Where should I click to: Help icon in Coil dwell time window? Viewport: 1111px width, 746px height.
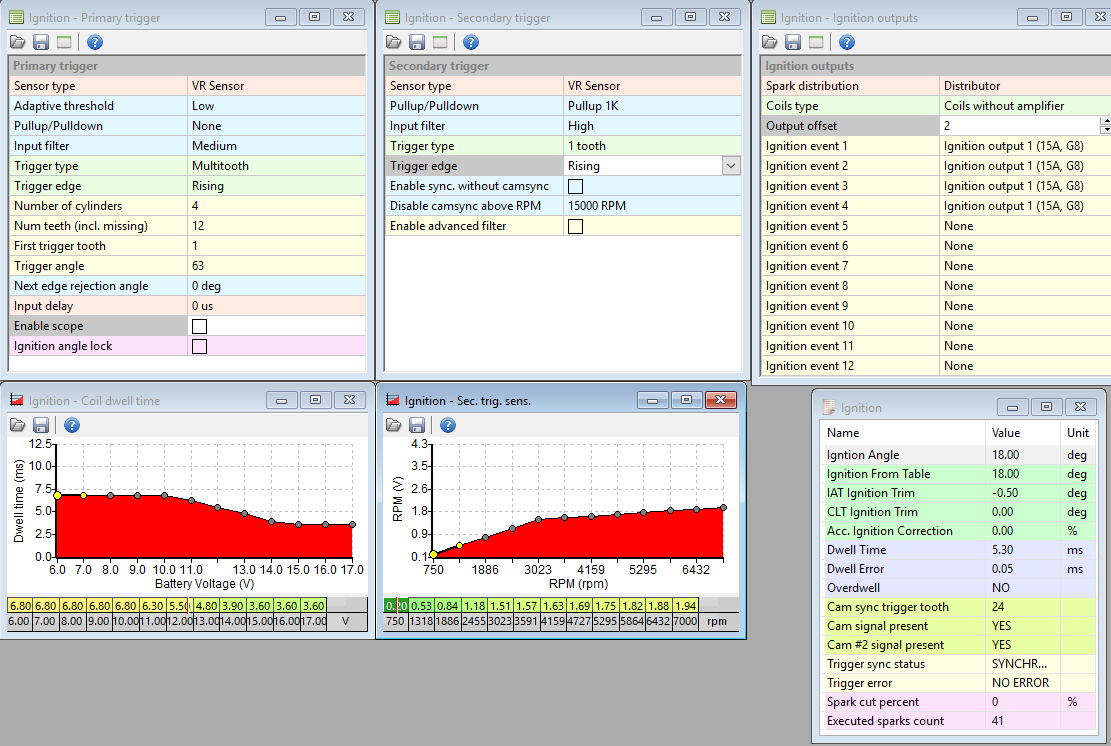click(x=71, y=425)
